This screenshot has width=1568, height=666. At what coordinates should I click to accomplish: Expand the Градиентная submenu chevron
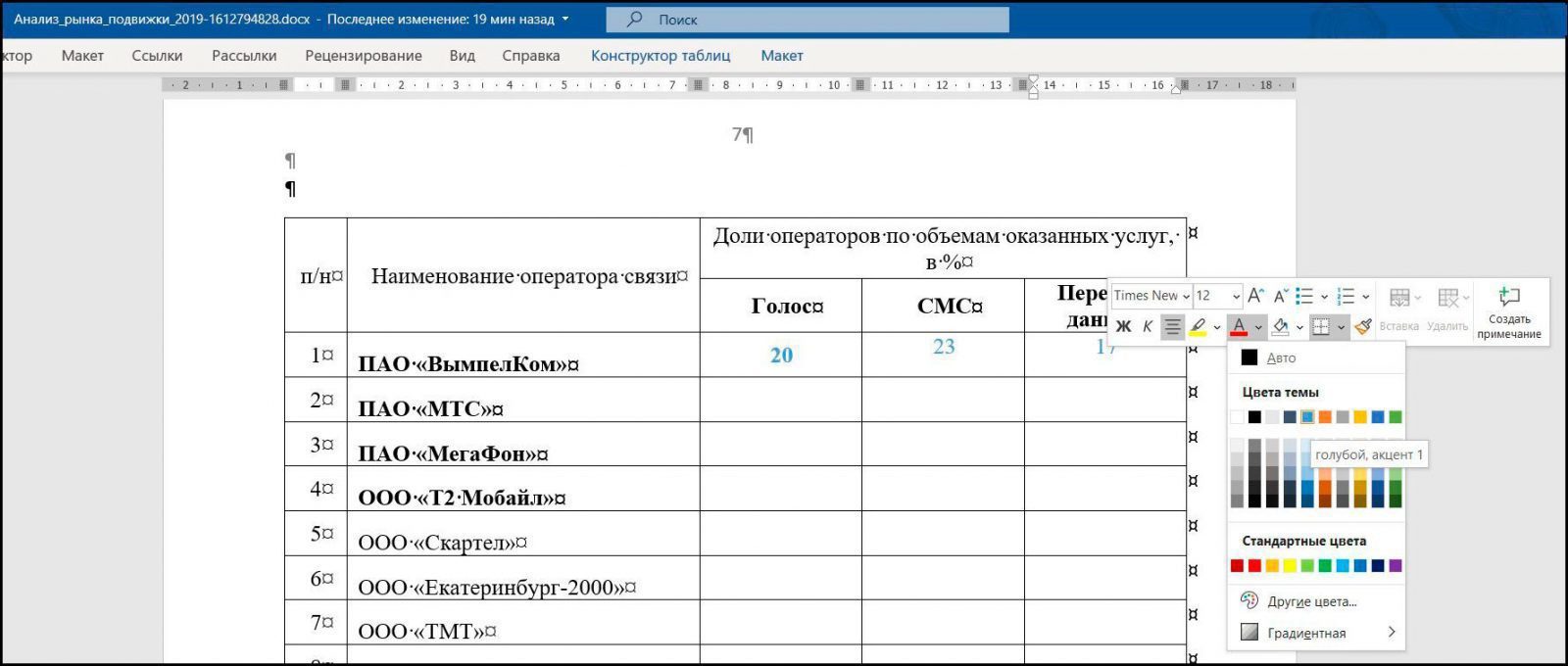pos(1392,632)
